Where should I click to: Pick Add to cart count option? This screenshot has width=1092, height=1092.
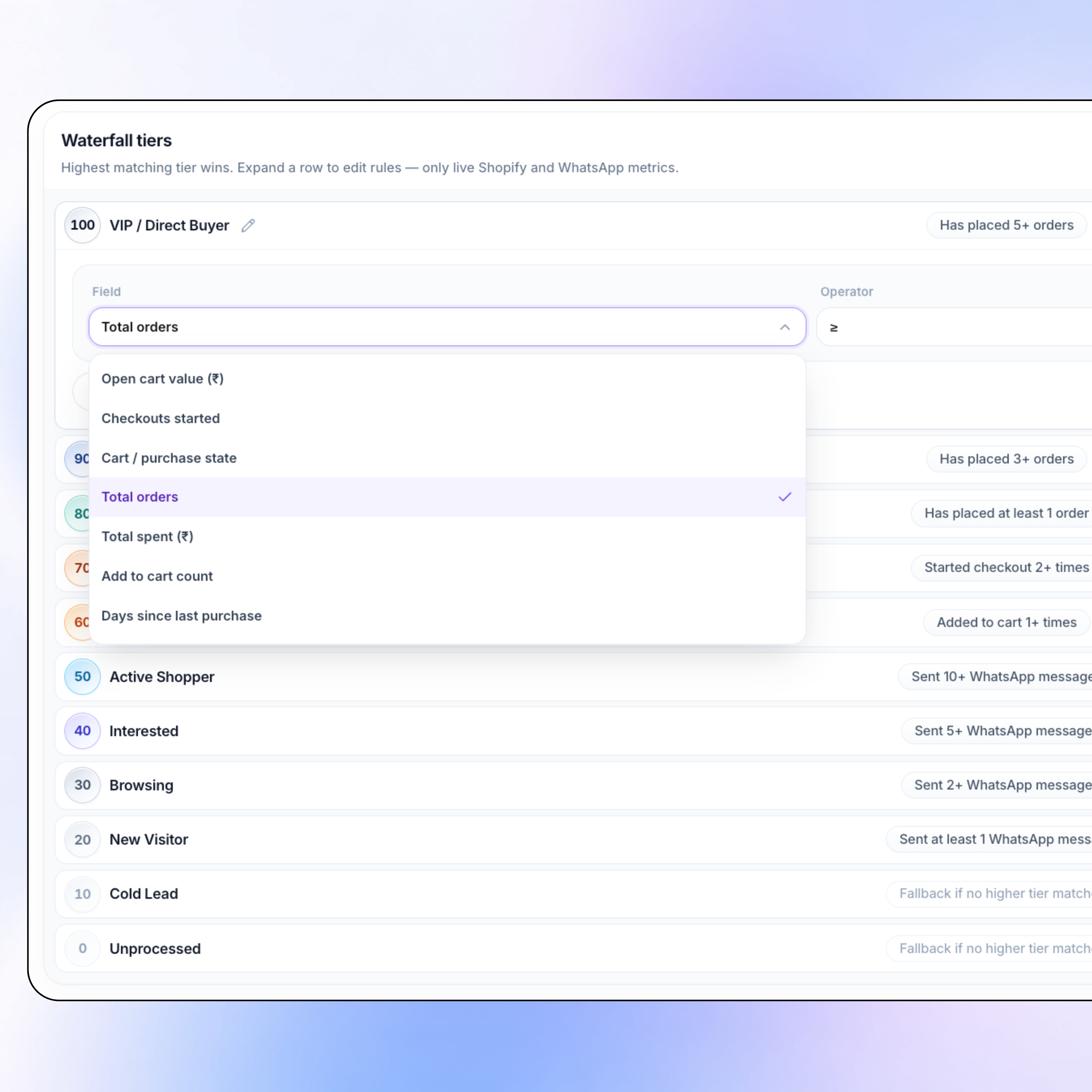pyautogui.click(x=447, y=576)
